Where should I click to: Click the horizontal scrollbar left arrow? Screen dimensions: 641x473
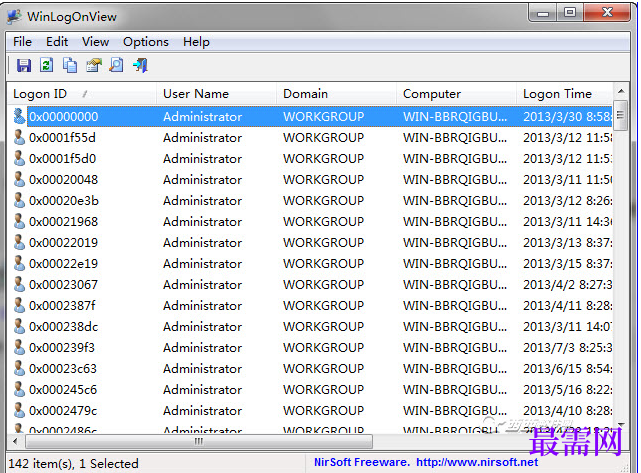(16, 442)
